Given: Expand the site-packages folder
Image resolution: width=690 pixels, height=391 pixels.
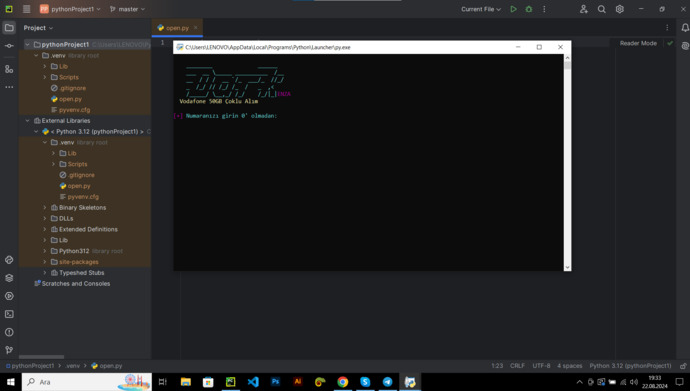Looking at the screenshot, I should click(x=45, y=262).
